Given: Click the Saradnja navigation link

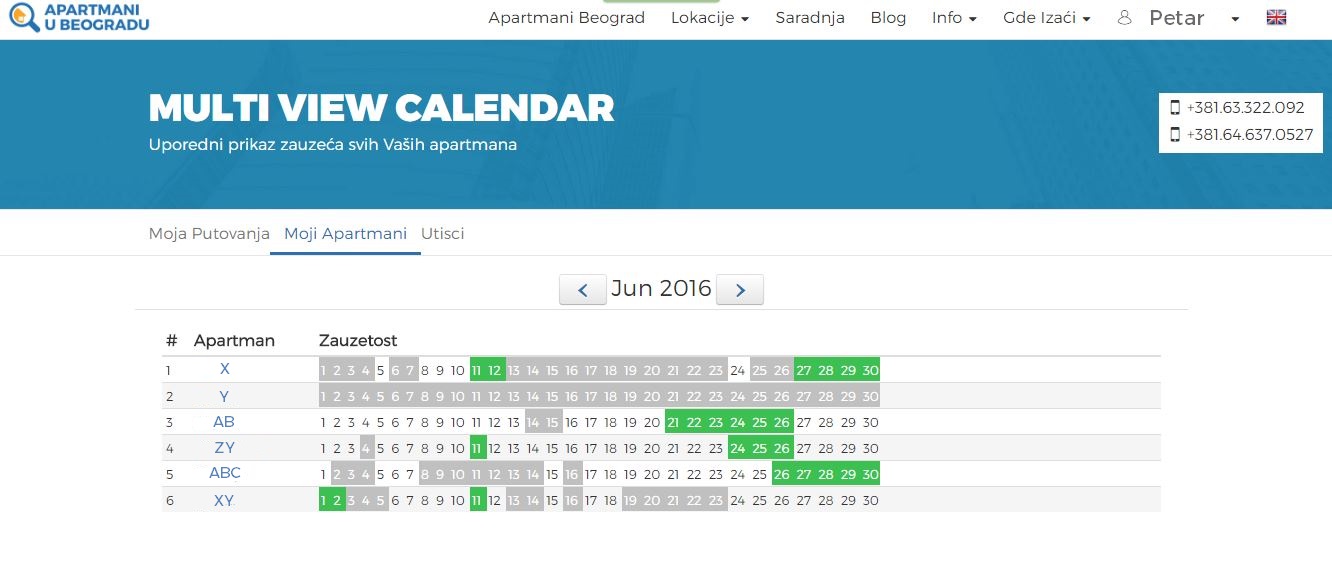Looking at the screenshot, I should coord(810,18).
